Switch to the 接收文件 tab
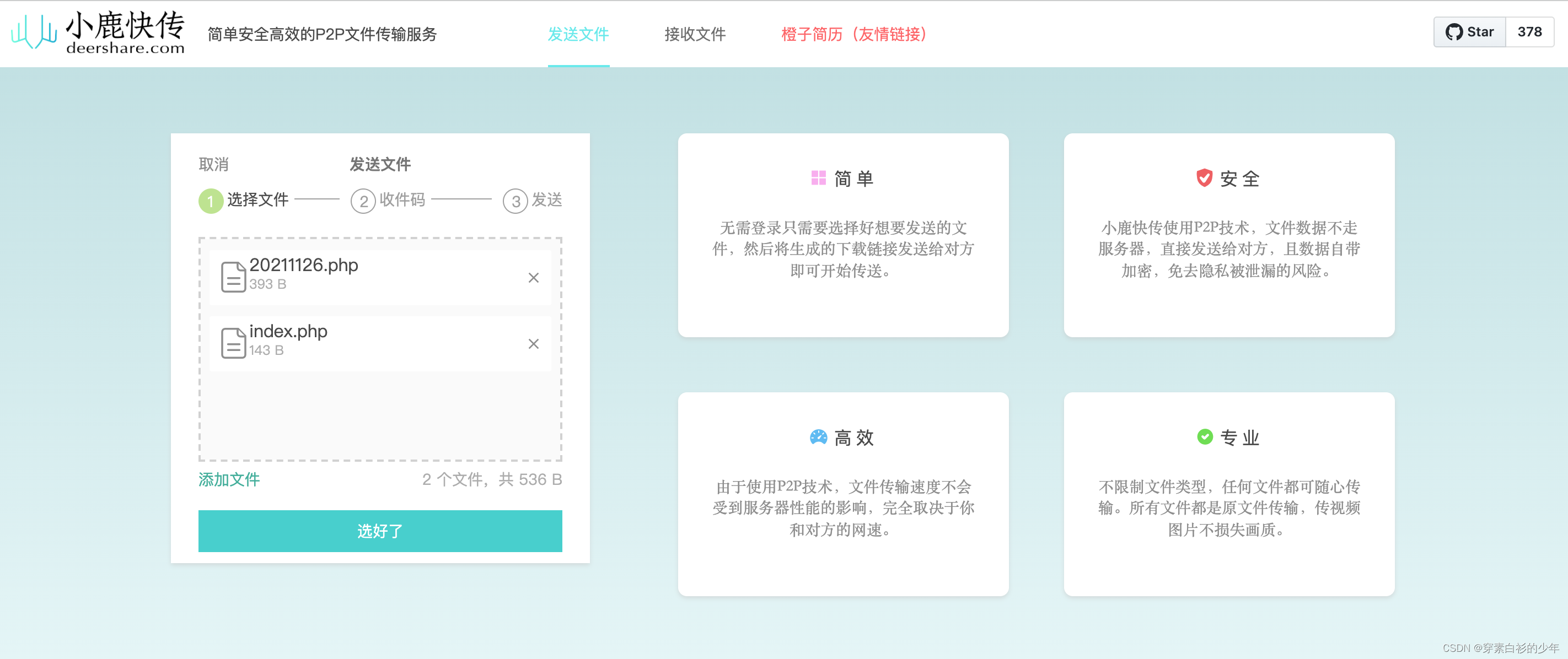The height and width of the screenshot is (659, 1568). [695, 34]
